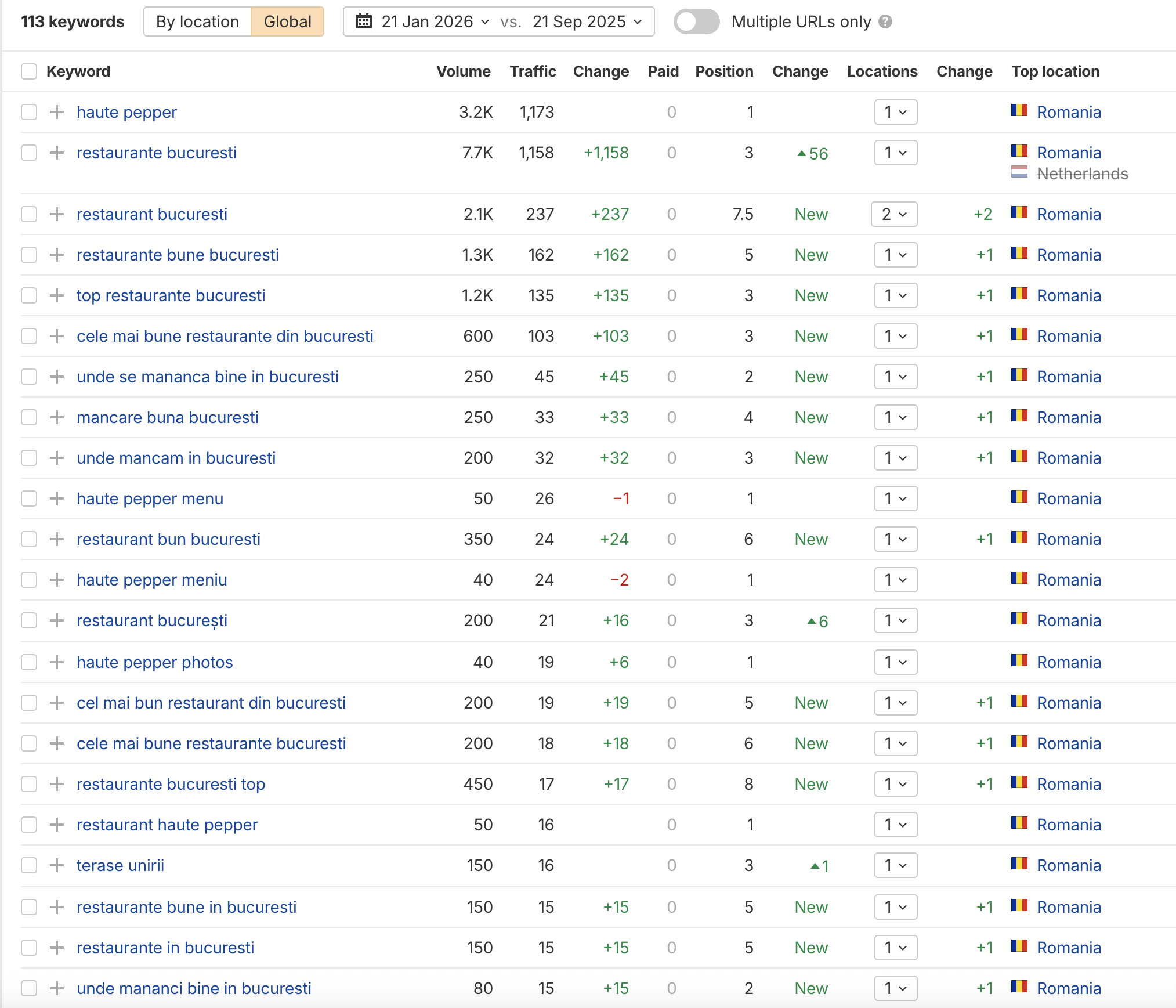This screenshot has height=1008, width=1176.
Task: Click plus icon for haute pepper menu
Action: click(x=56, y=498)
